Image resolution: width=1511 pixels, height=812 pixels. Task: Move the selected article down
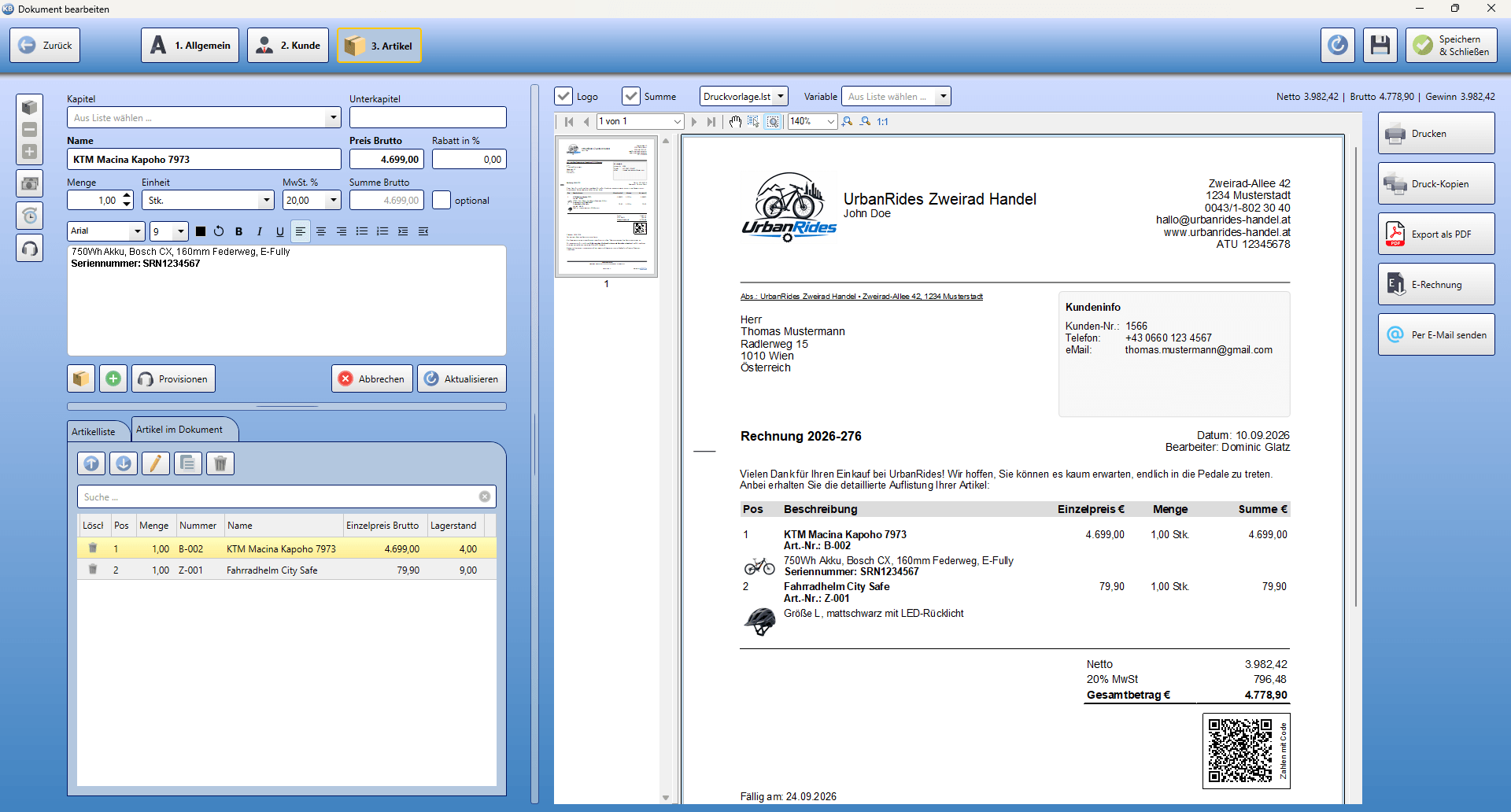point(124,463)
